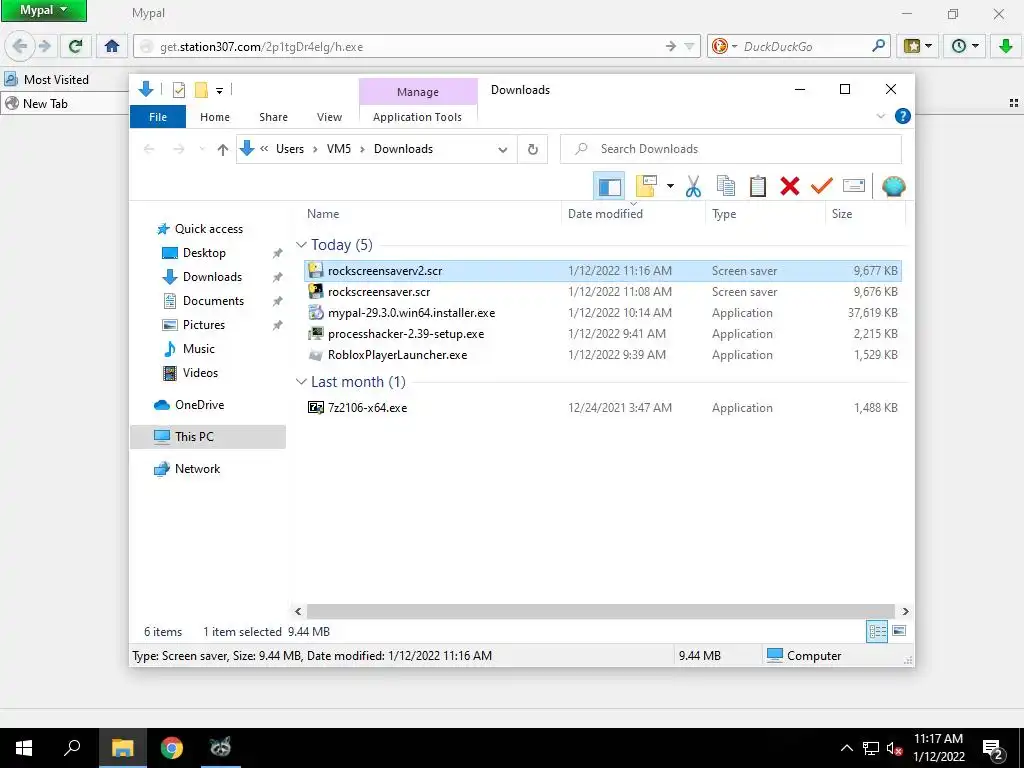Open Videos in navigation pane
Screen dimensions: 1024x768
coord(200,373)
